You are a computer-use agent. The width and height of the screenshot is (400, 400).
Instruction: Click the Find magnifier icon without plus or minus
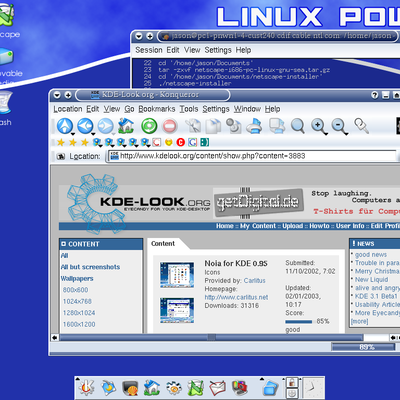297,126
